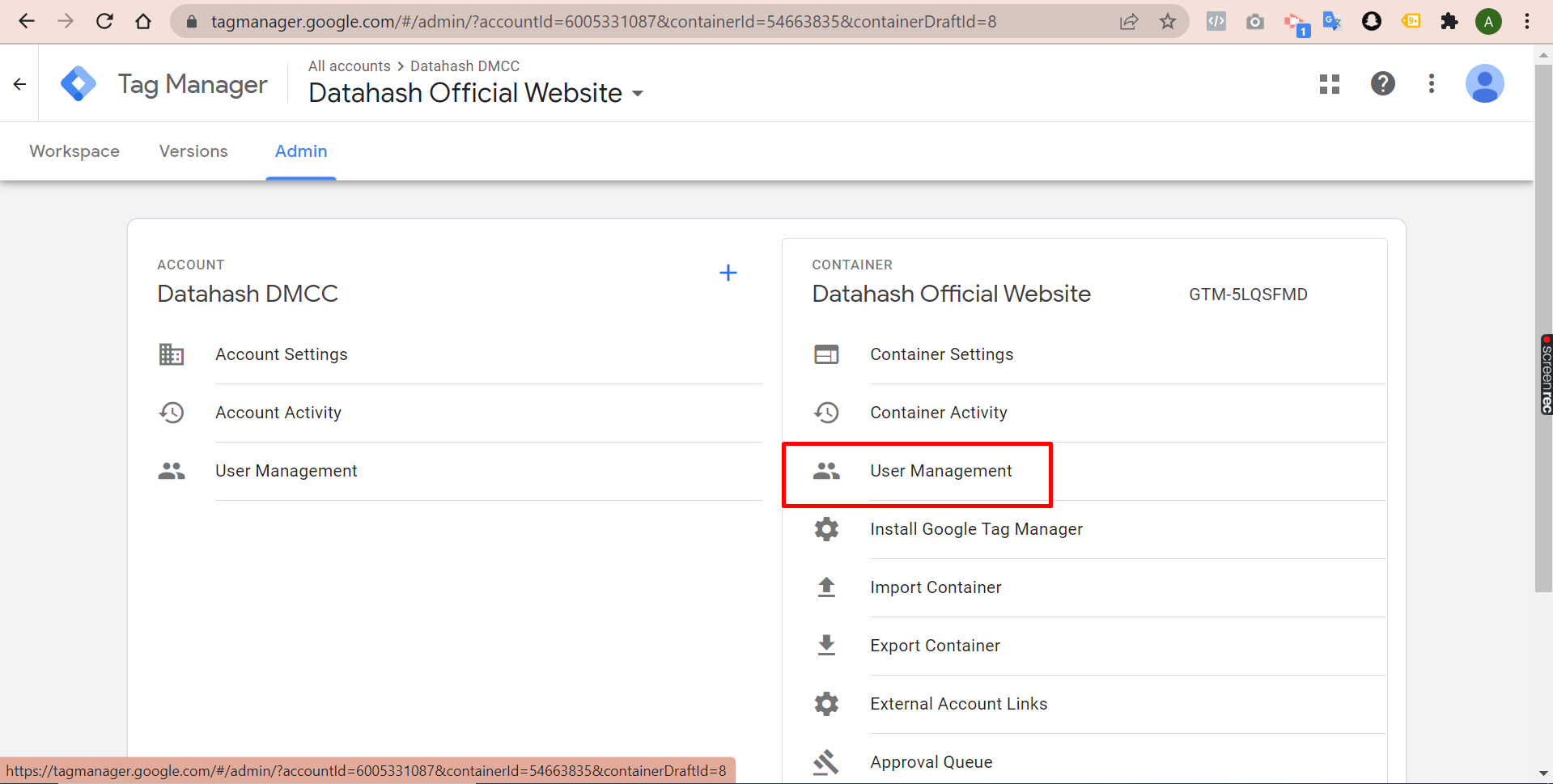Open Tag Manager more options menu
1553x784 pixels.
1432,83
